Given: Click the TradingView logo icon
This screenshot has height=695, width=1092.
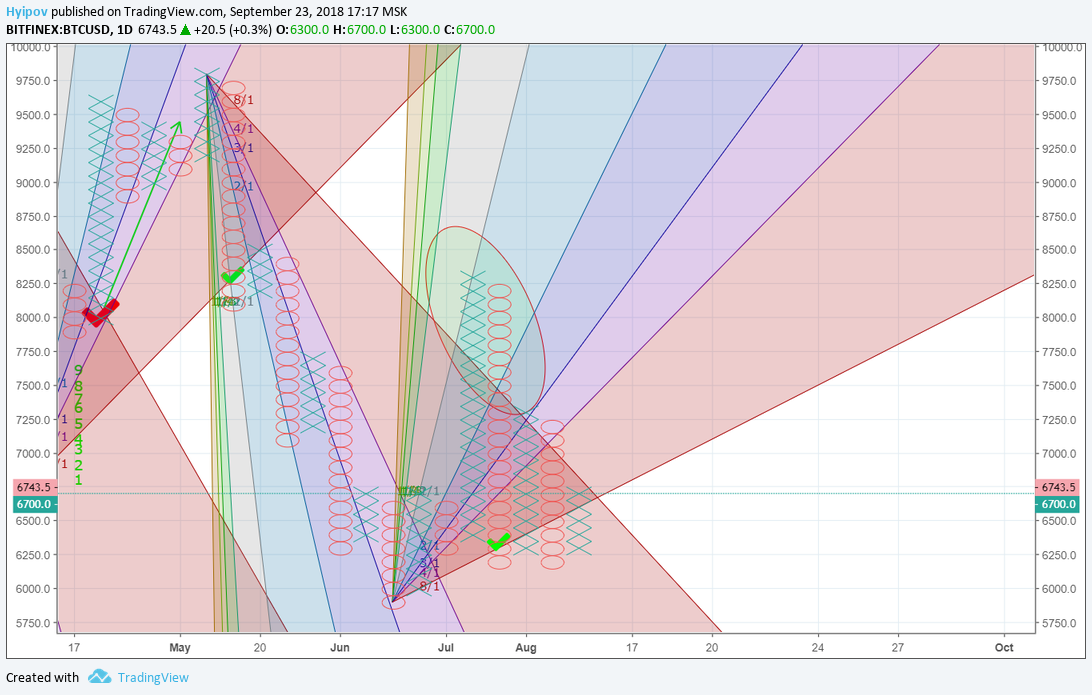Looking at the screenshot, I should point(100,677).
